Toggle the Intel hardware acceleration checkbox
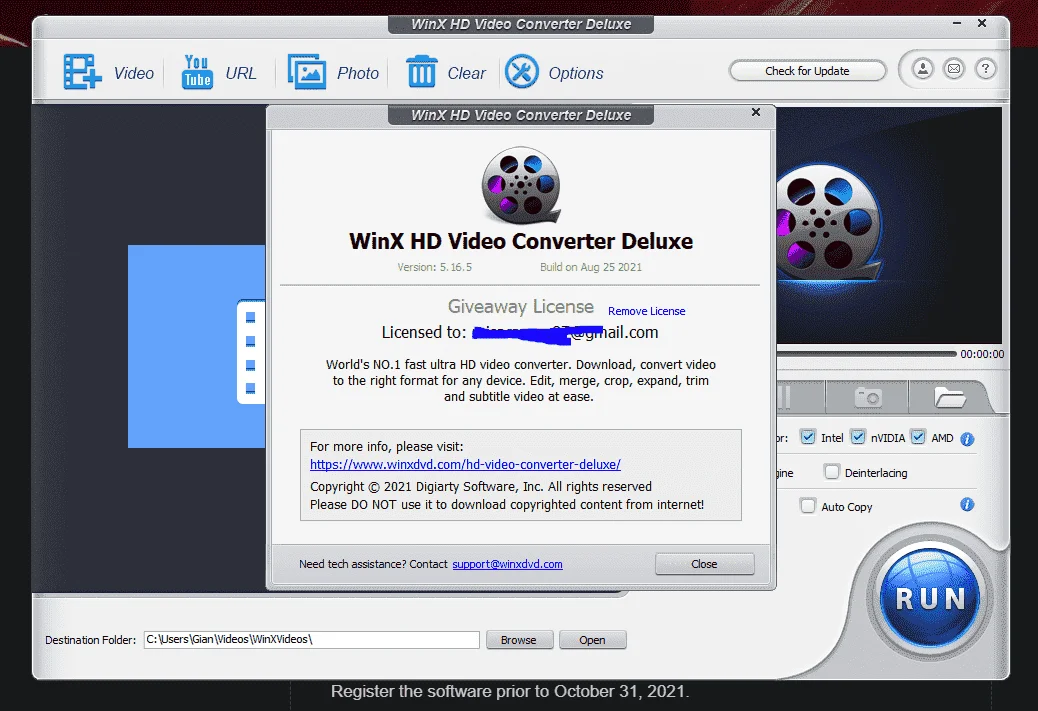 tap(808, 438)
